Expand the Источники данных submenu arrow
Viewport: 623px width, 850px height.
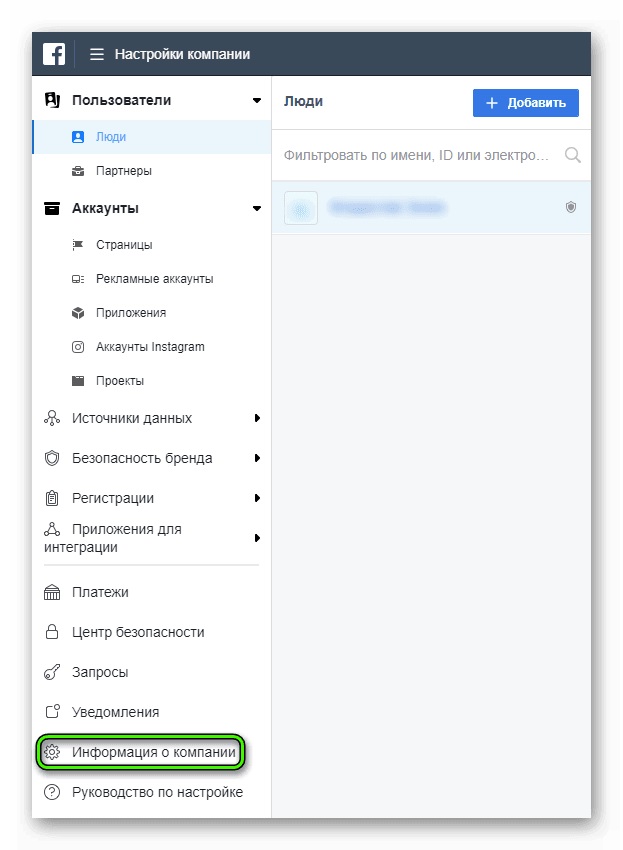pyautogui.click(x=257, y=418)
